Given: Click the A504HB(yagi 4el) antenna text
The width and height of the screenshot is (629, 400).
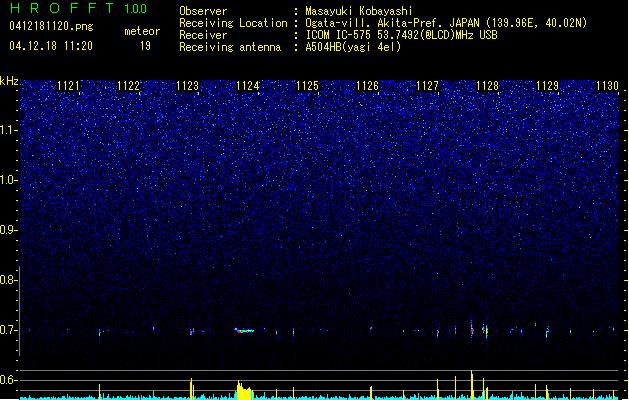Looking at the screenshot, I should (353, 47).
